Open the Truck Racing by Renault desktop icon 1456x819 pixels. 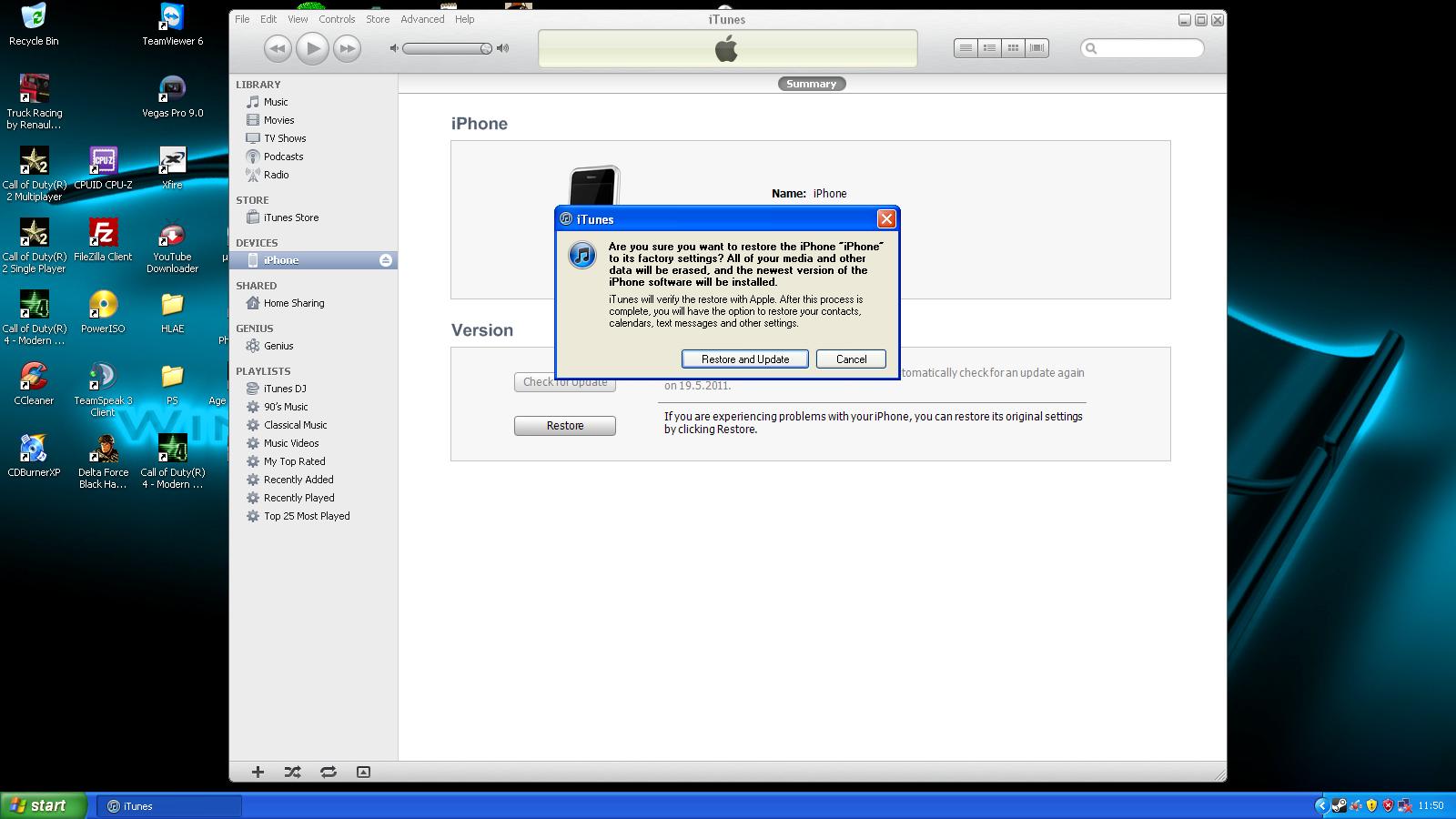pyautogui.click(x=34, y=102)
